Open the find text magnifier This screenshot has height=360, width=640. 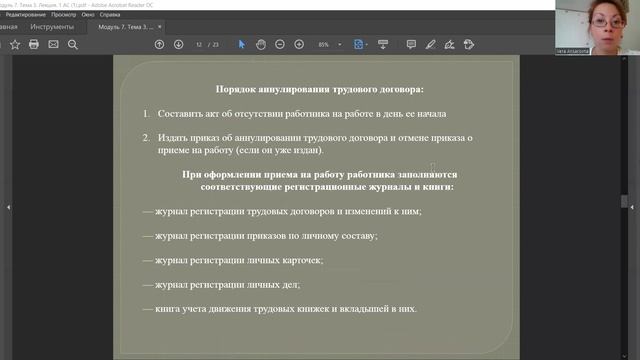(73, 44)
